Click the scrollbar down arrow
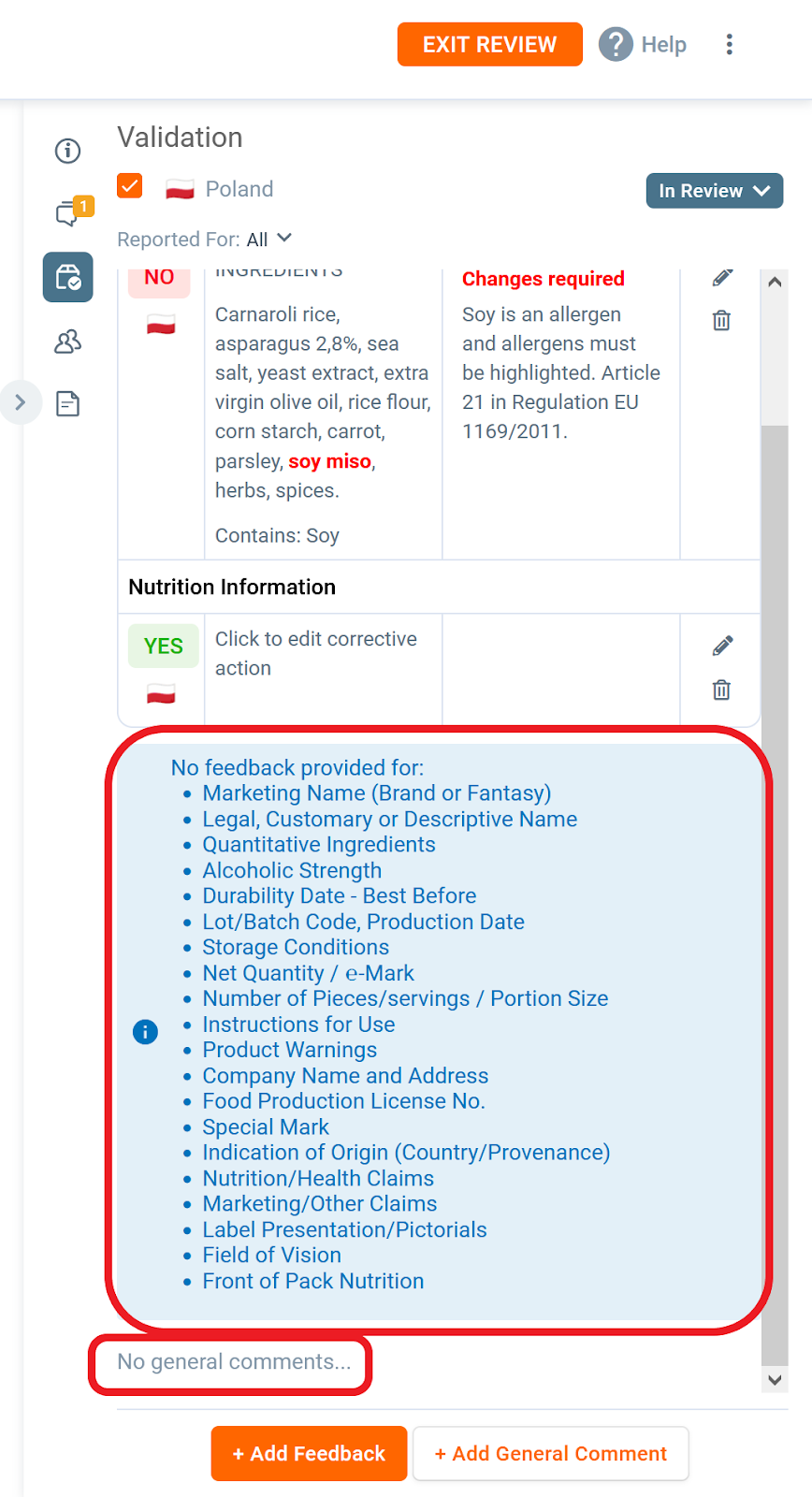Image resolution: width=812 pixels, height=1497 pixels. [x=775, y=1379]
